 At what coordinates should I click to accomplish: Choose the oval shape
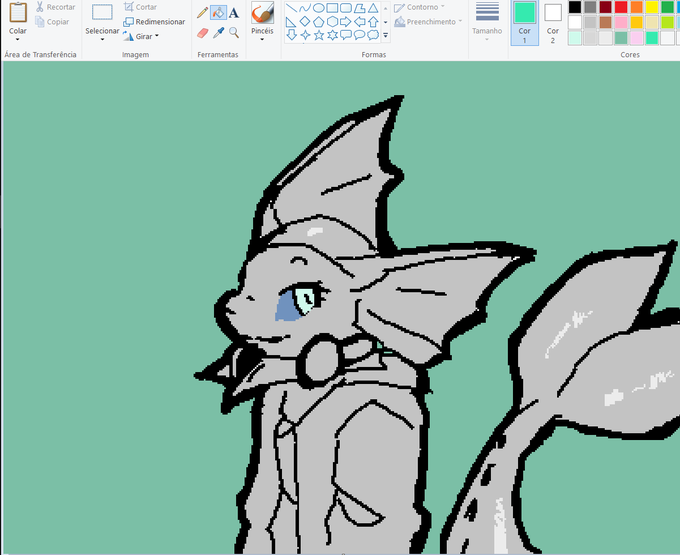[x=319, y=8]
